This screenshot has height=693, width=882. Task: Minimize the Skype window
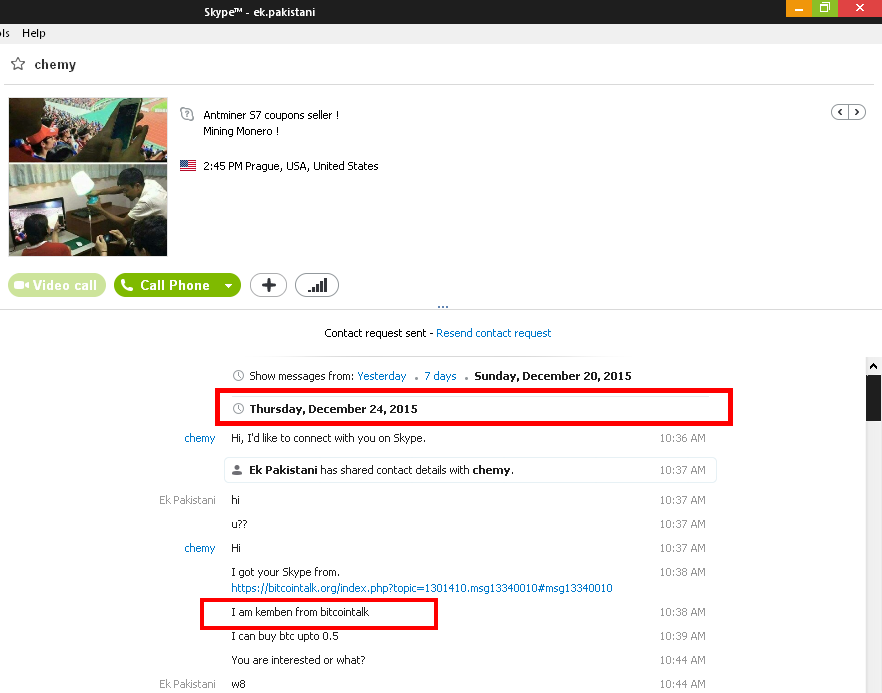799,8
